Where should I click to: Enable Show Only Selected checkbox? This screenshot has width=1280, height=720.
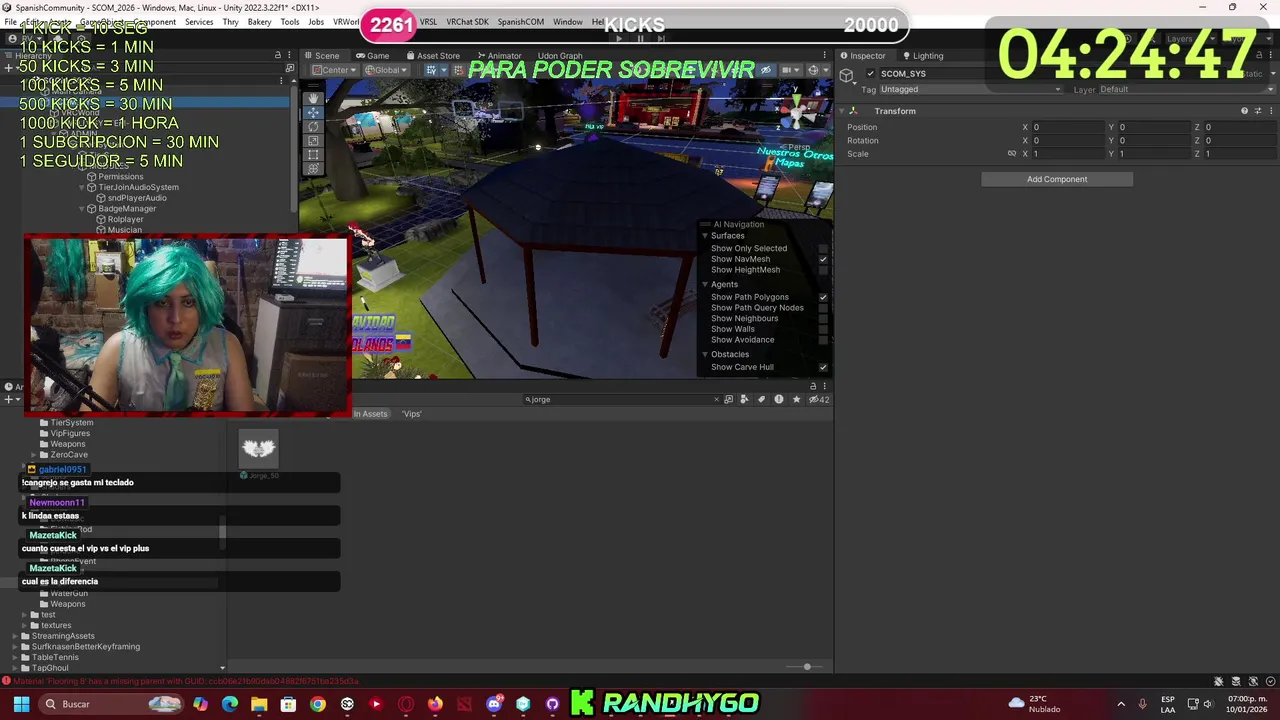tap(823, 248)
